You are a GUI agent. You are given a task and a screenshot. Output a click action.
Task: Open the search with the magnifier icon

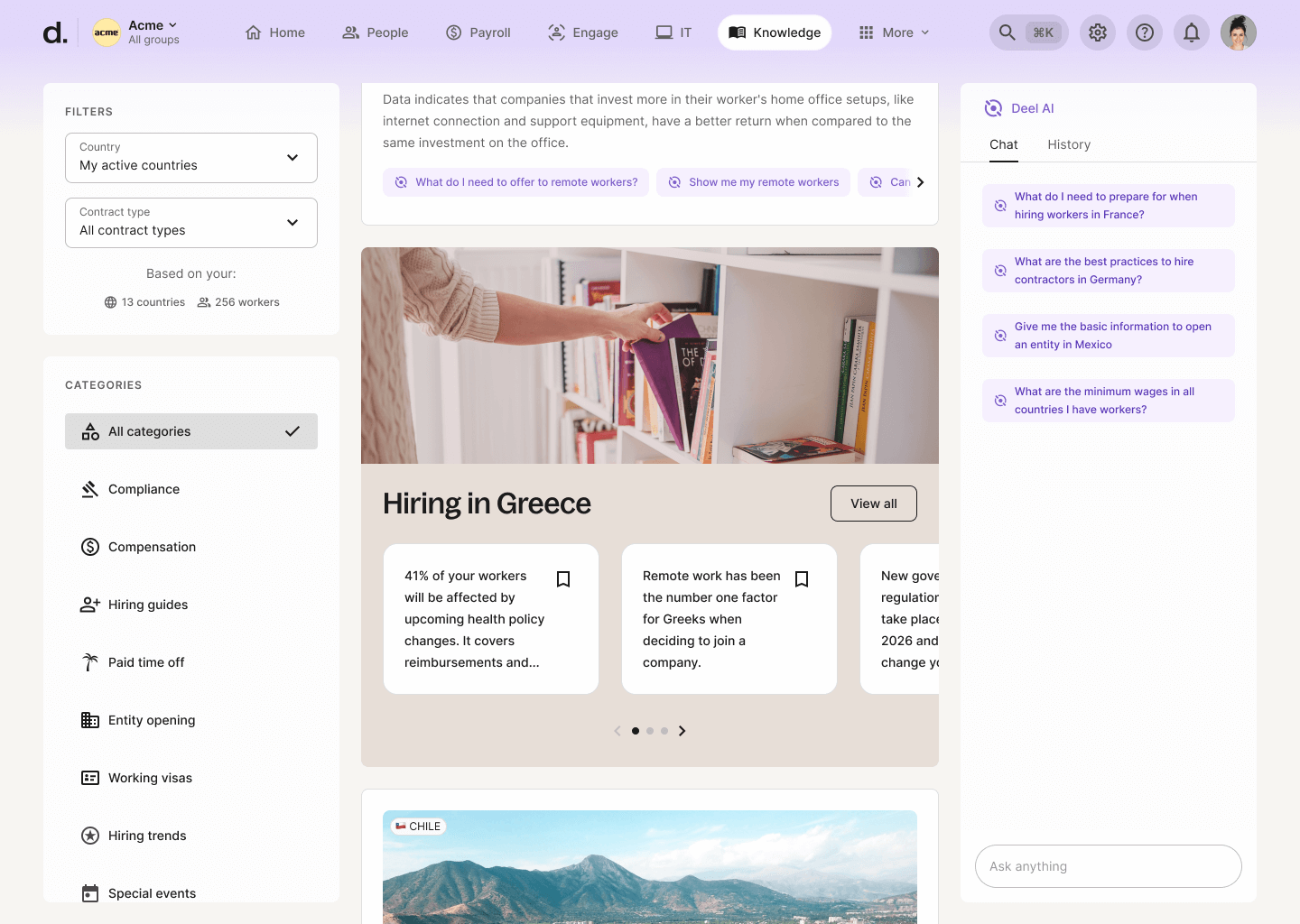pos(1007,32)
